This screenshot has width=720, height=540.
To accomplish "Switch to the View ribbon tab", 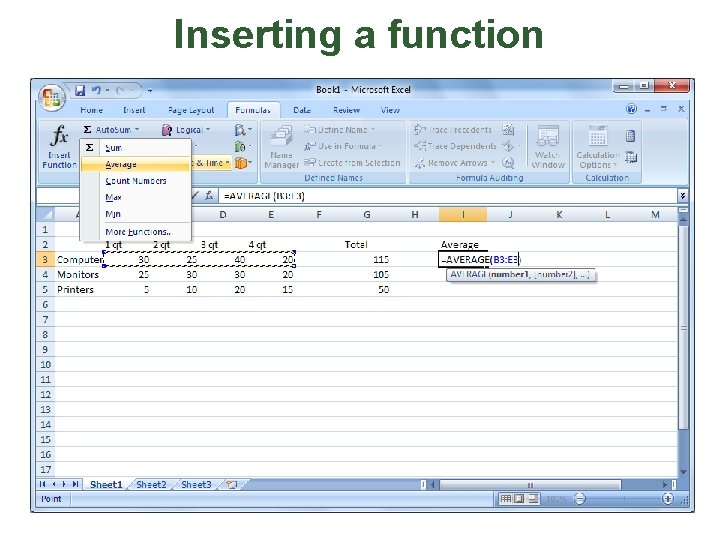I will click(390, 110).
